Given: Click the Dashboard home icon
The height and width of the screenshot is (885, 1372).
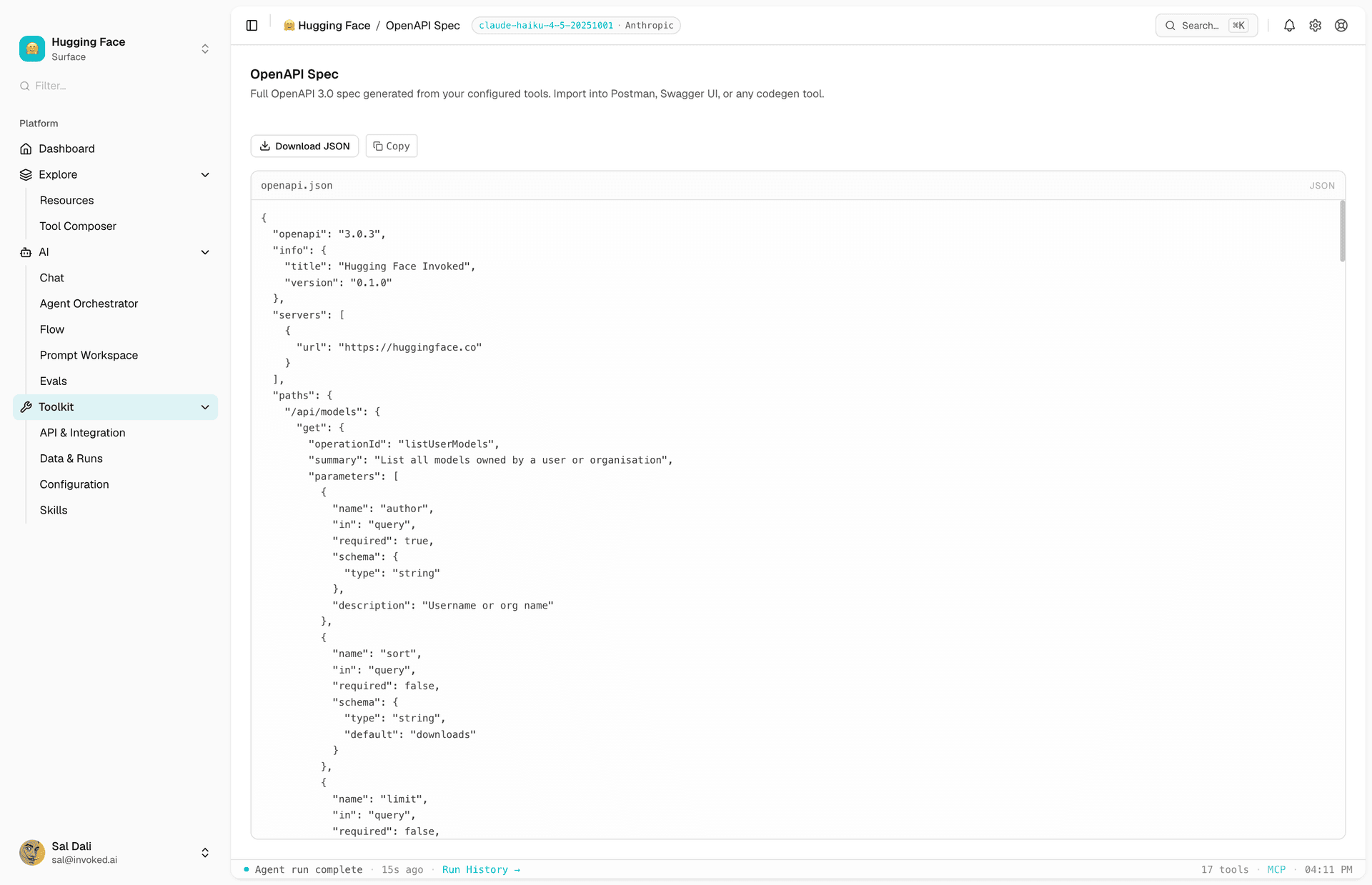Looking at the screenshot, I should (x=26, y=149).
